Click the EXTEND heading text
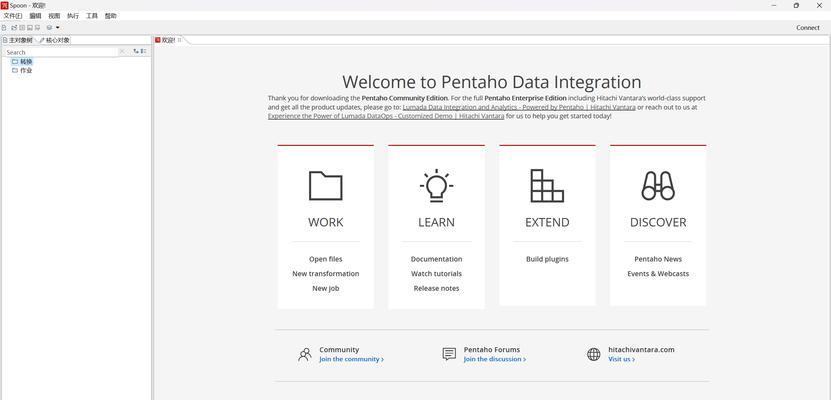The width and height of the screenshot is (831, 400). coord(547,222)
